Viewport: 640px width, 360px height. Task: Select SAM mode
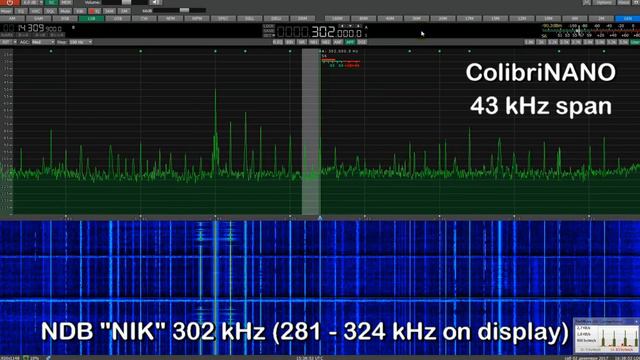coord(39,18)
